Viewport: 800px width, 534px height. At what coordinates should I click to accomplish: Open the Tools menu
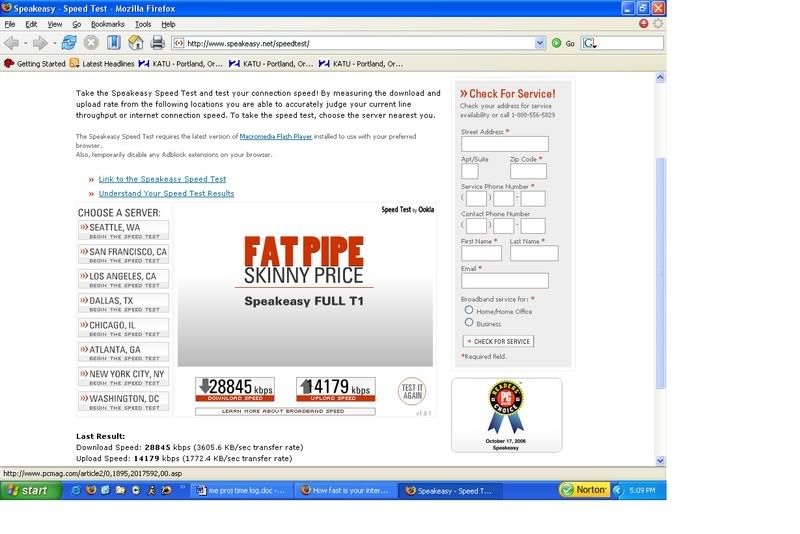pyautogui.click(x=143, y=24)
